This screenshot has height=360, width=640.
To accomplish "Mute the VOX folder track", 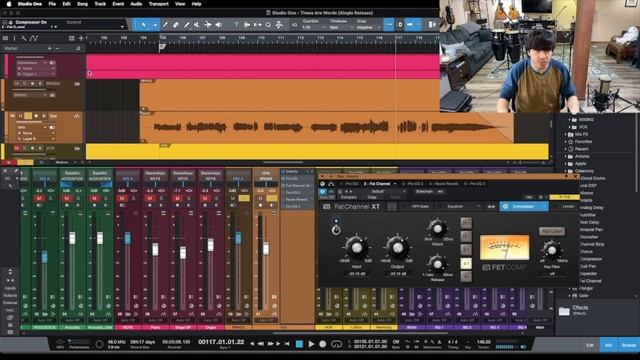I will tap(17, 148).
